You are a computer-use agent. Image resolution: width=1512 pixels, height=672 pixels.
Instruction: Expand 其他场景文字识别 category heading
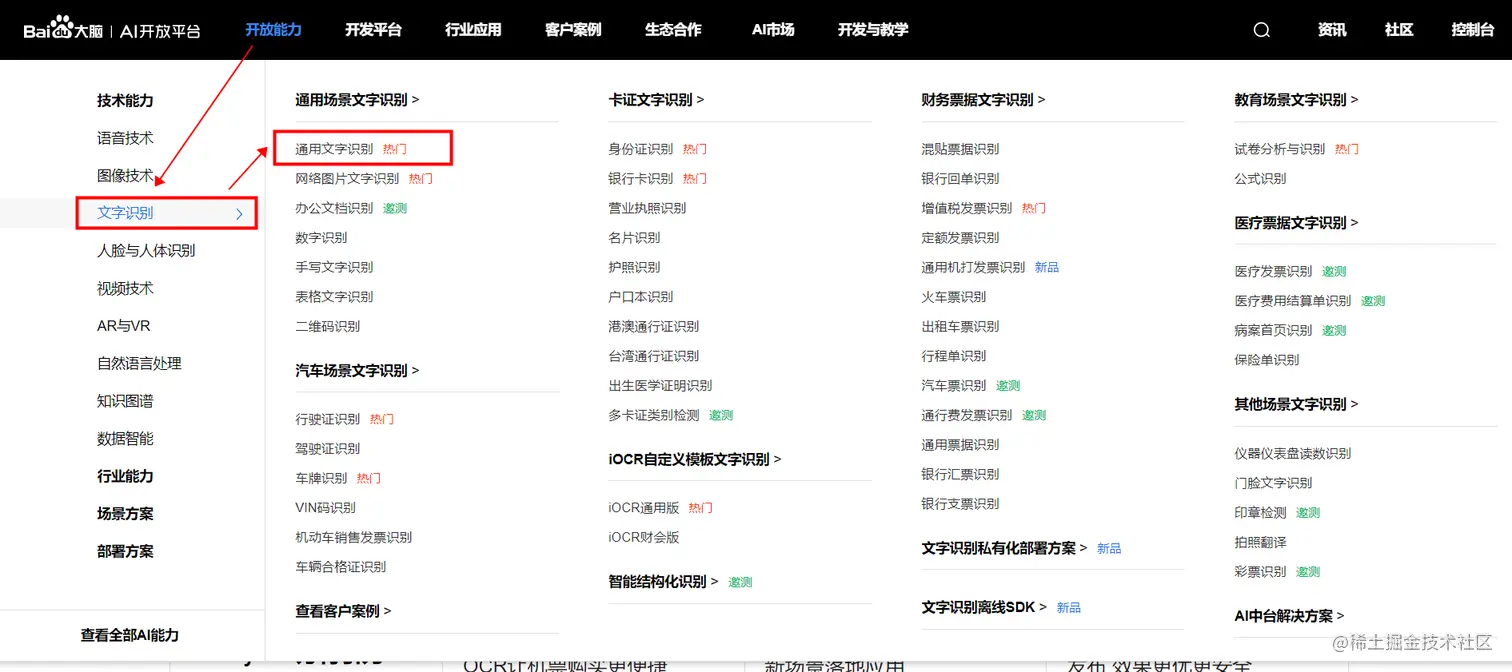1296,404
